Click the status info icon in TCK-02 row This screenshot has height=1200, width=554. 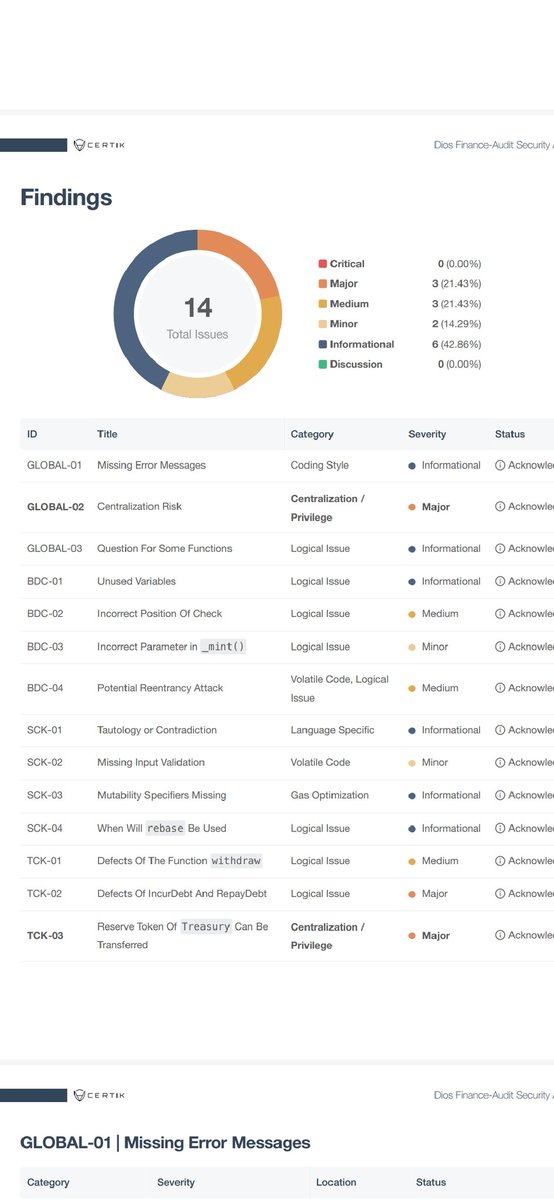click(500, 894)
